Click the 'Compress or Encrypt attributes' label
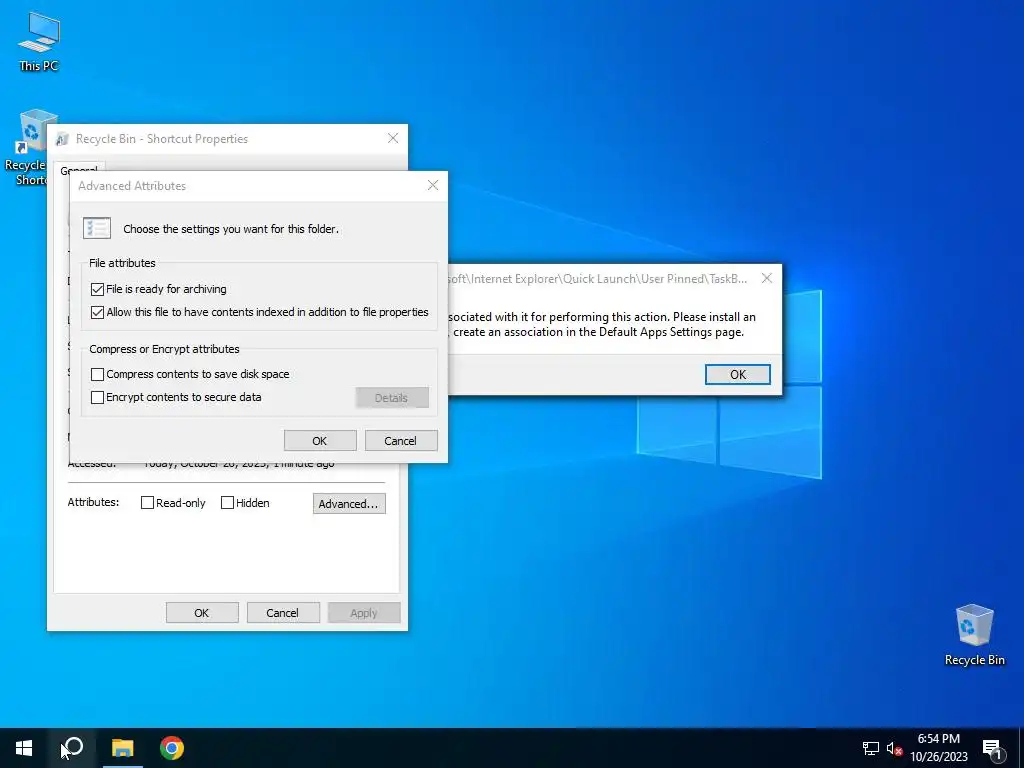This screenshot has width=1024, height=768. pos(164,349)
